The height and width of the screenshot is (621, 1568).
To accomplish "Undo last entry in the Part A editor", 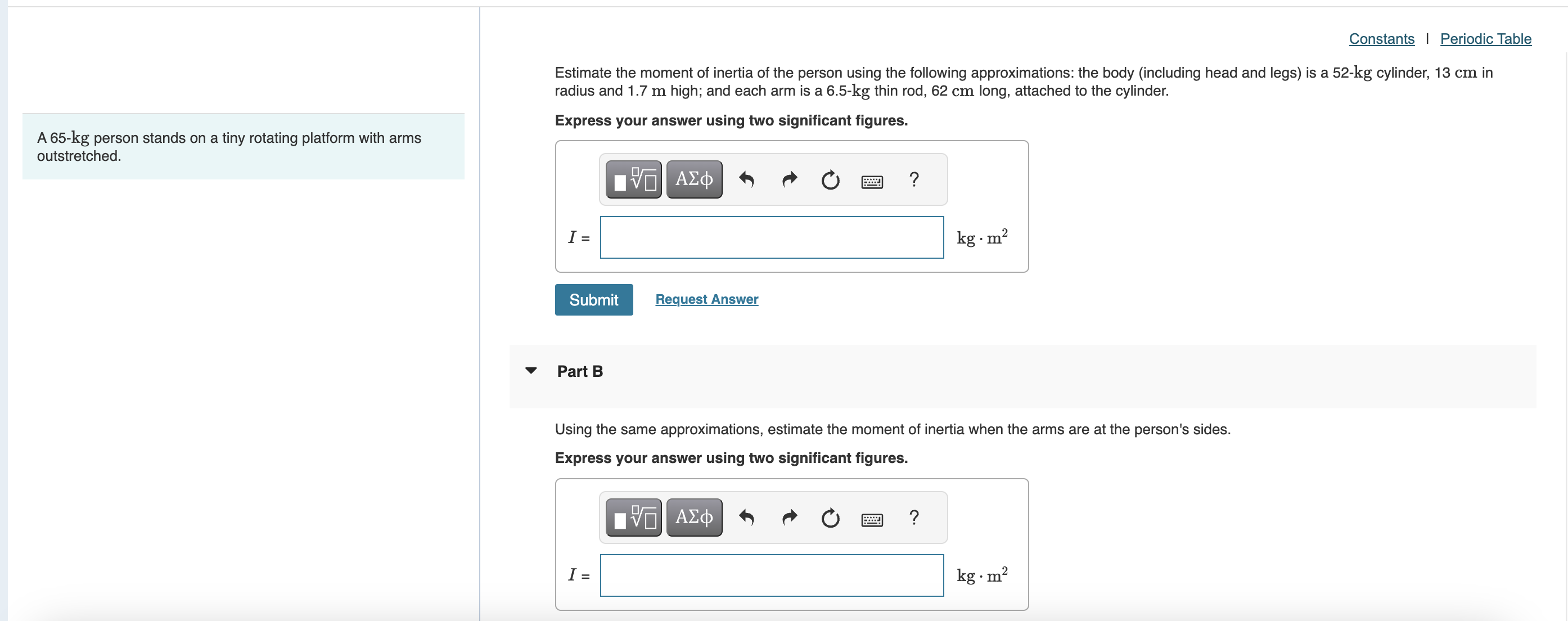I will [x=747, y=179].
